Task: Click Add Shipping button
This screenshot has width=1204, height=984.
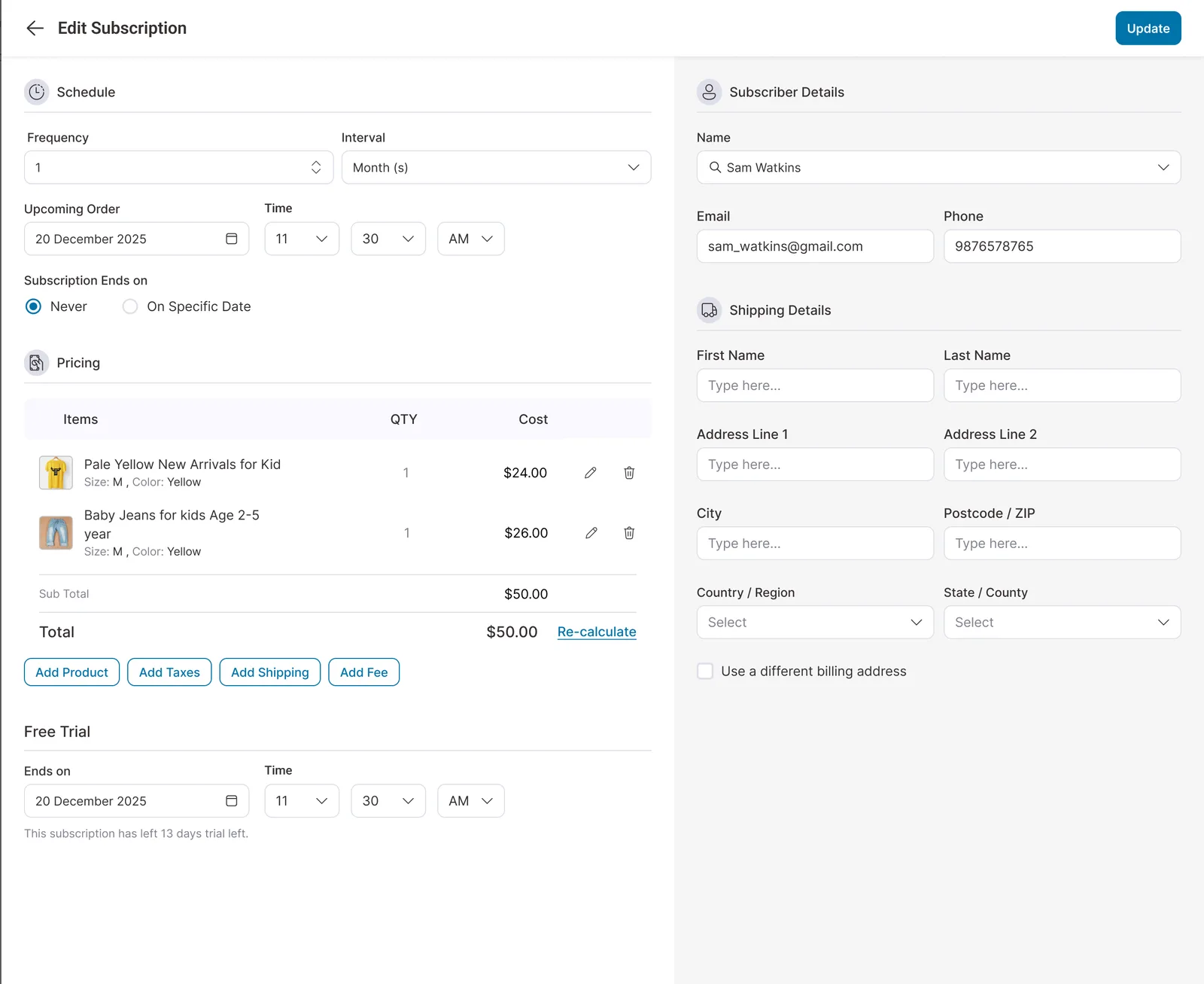Action: click(x=270, y=672)
